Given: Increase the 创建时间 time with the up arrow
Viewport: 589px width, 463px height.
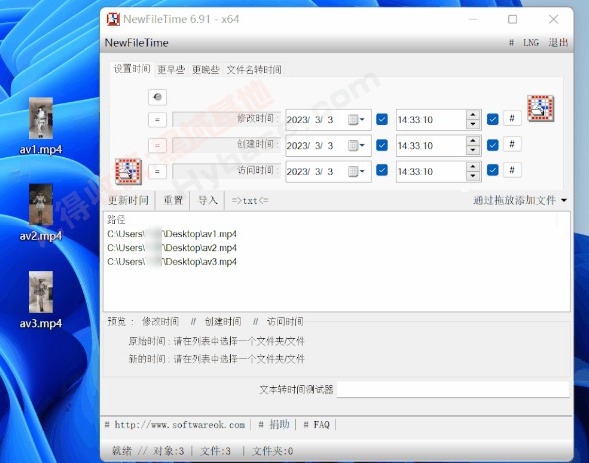Looking at the screenshot, I should pyautogui.click(x=473, y=141).
